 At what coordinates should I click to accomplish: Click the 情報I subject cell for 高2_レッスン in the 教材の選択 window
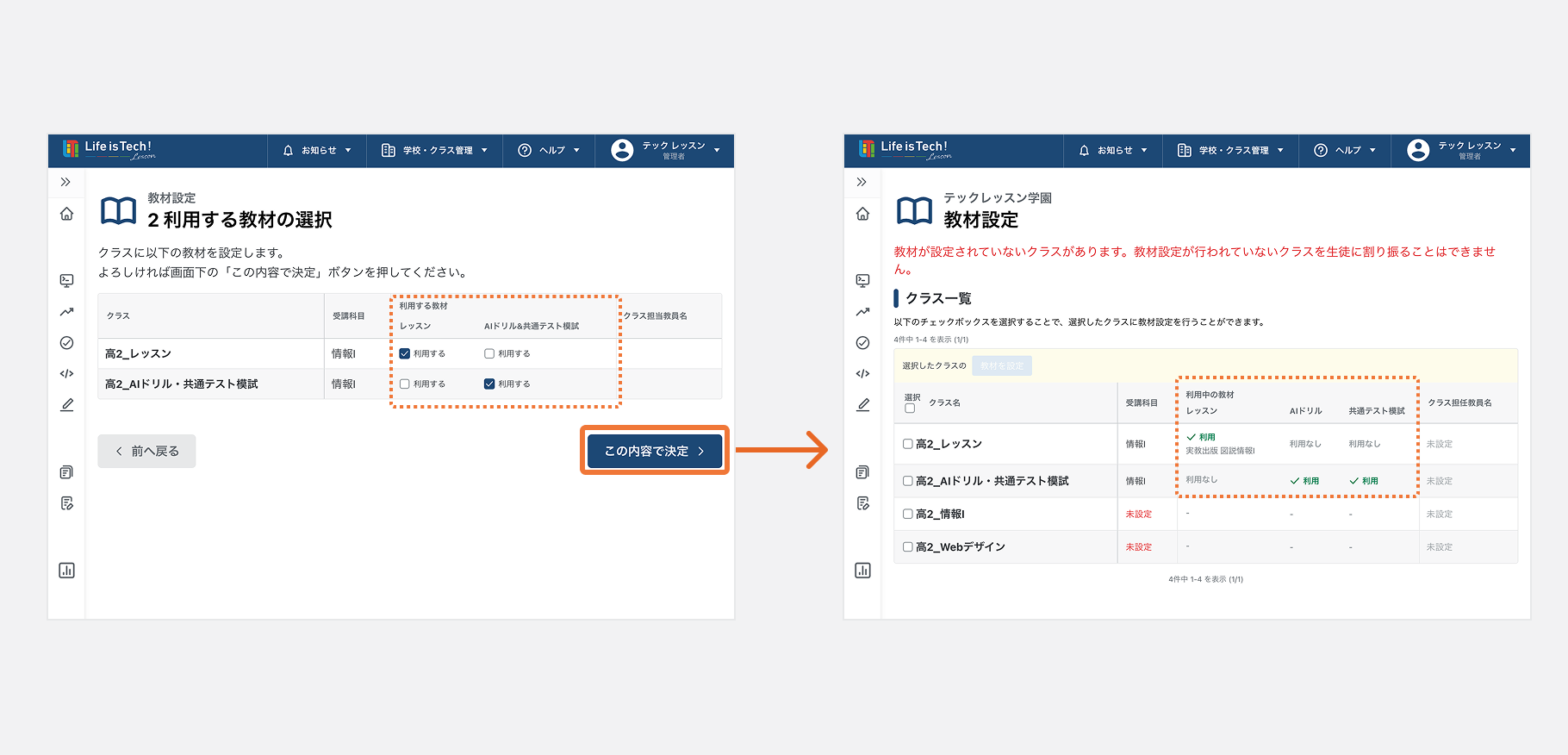344,353
